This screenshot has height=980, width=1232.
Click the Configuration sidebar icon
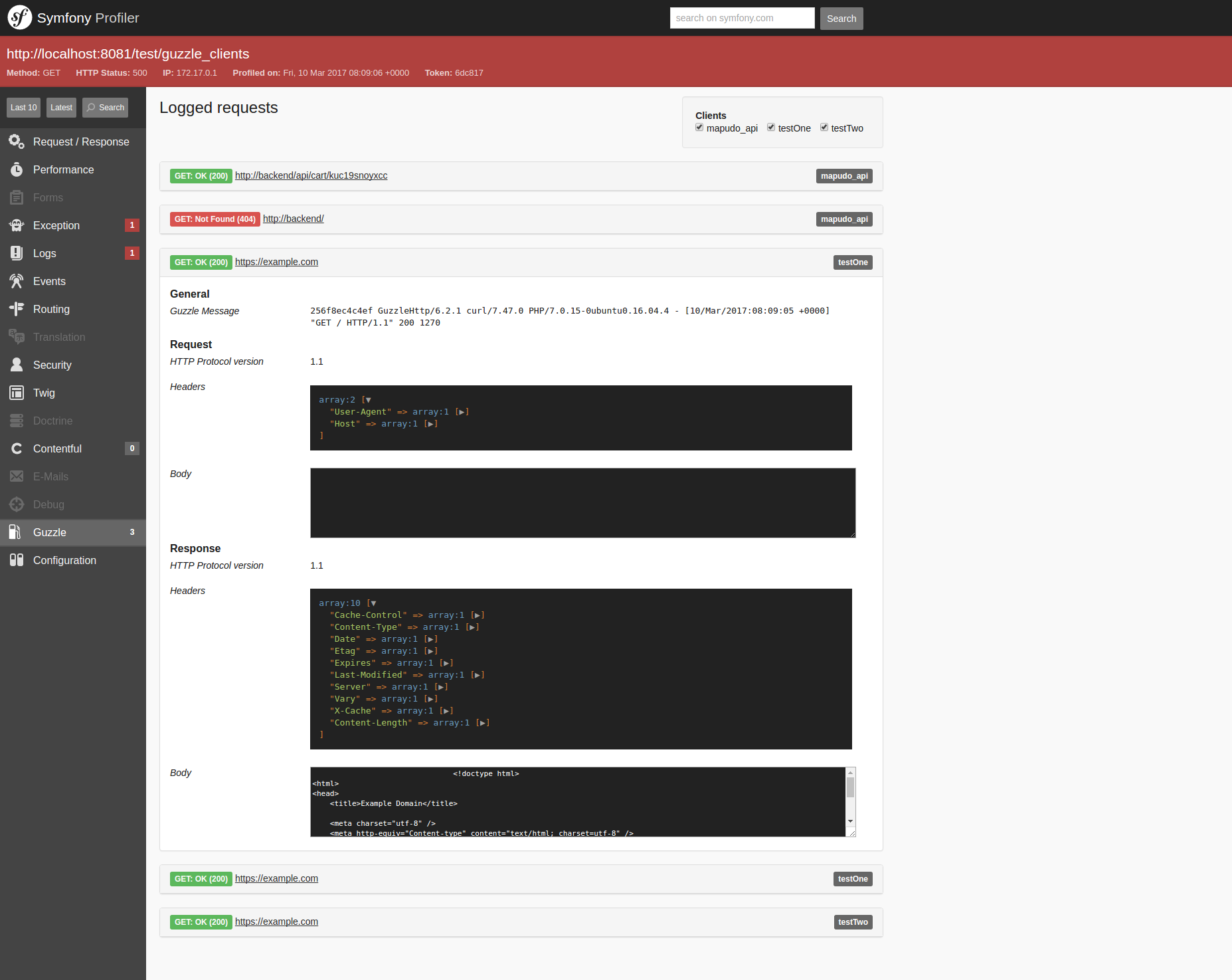click(17, 560)
